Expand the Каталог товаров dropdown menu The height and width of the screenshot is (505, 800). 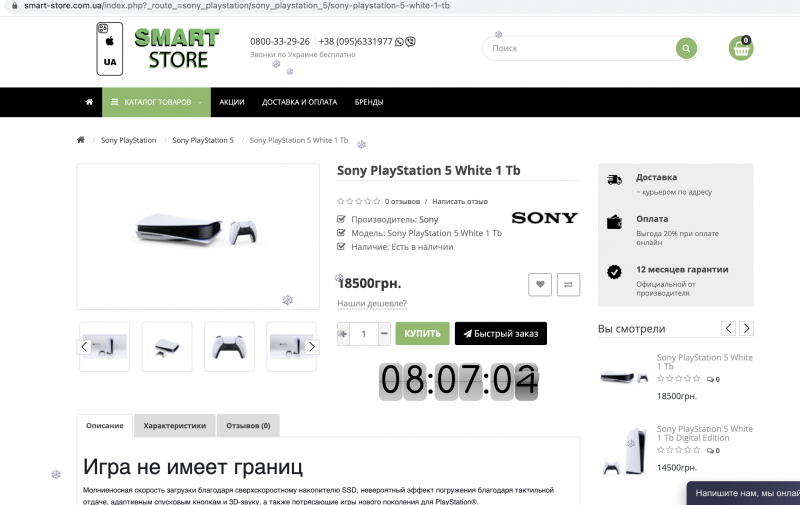156,102
